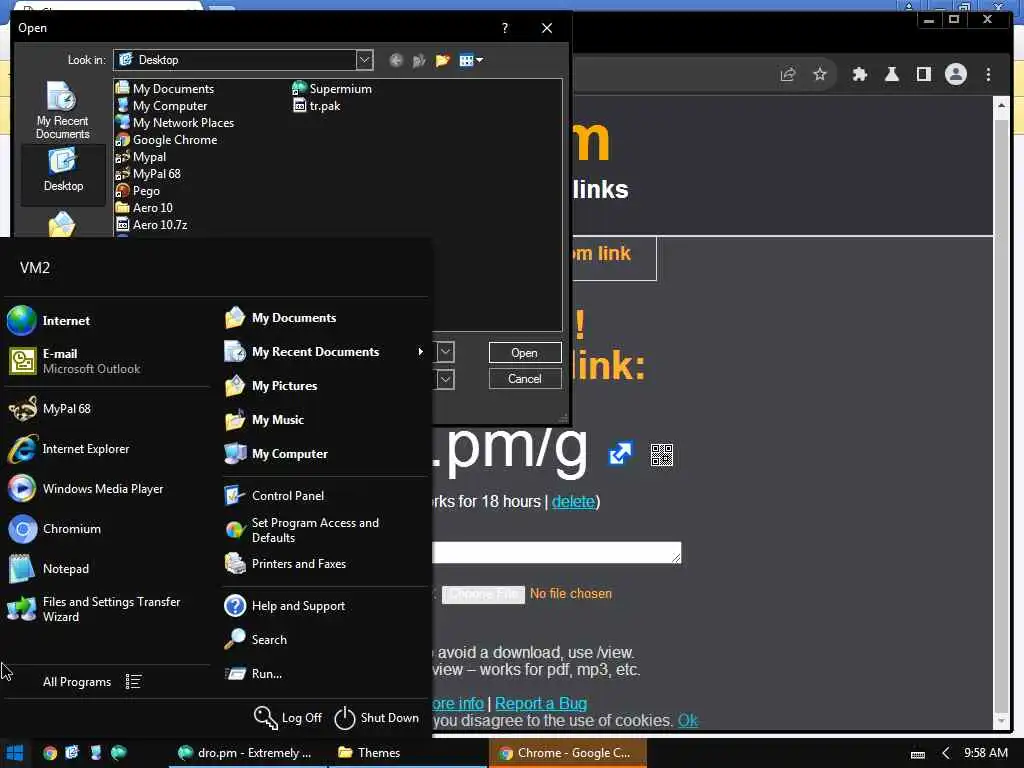Screen dimensions: 1024x768
Task: Open My Computer from Start menu
Action: [276, 454]
